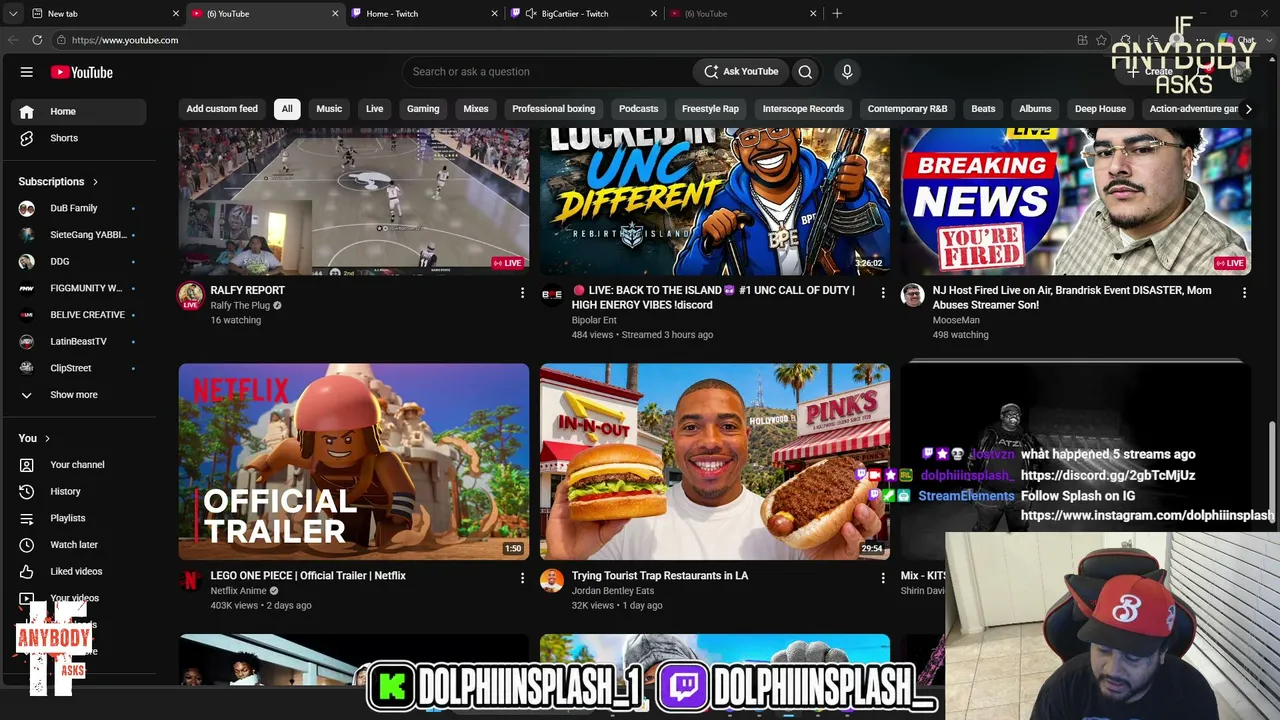Filter the feed by Live
The width and height of the screenshot is (1280, 720).
point(375,109)
